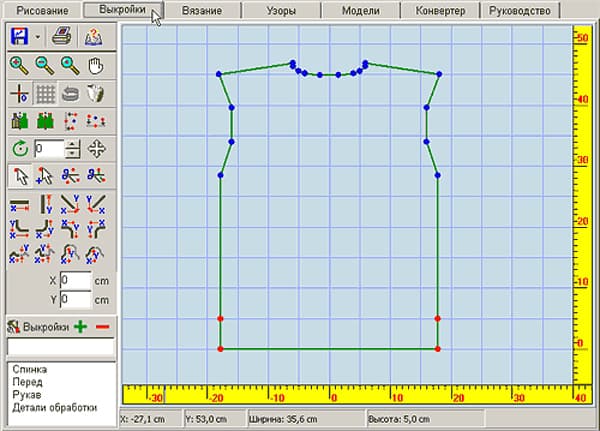Screen dimensions: 600x431
Task: Select Рукав in the pattern list
Action: tap(27, 394)
